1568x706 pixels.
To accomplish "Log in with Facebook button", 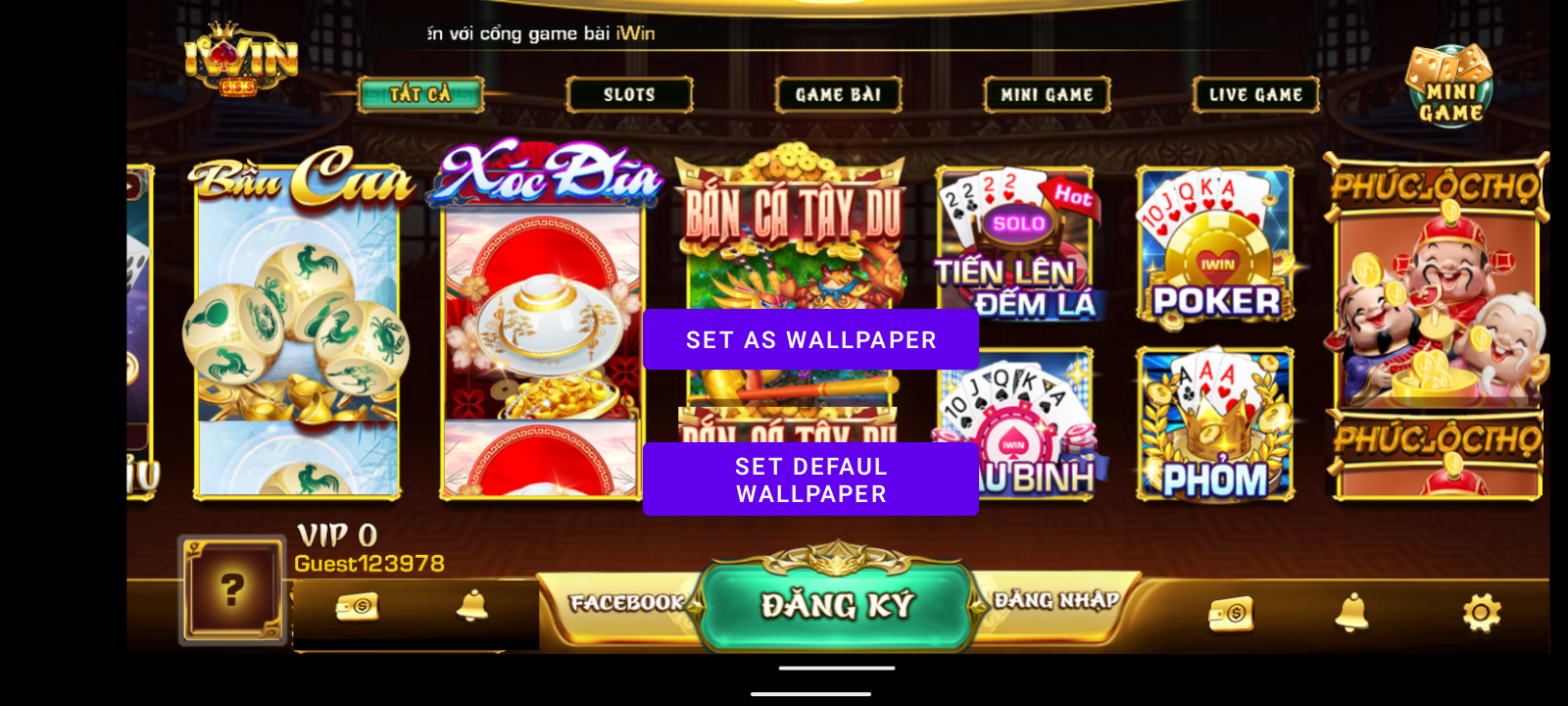I will point(625,602).
